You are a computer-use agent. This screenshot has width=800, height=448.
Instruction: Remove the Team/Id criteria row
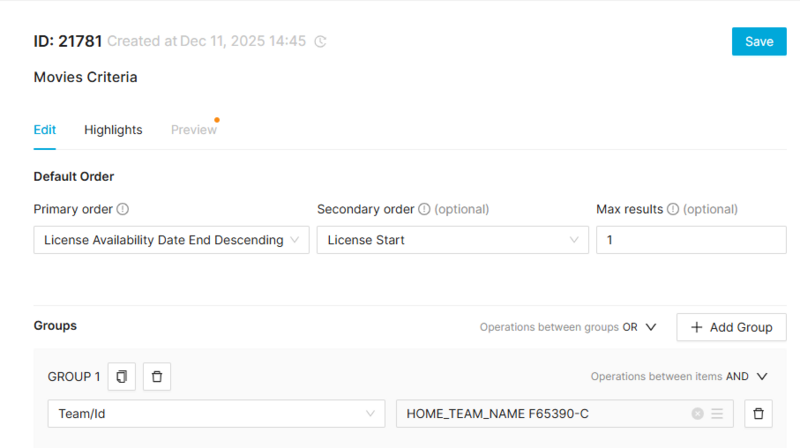click(759, 414)
